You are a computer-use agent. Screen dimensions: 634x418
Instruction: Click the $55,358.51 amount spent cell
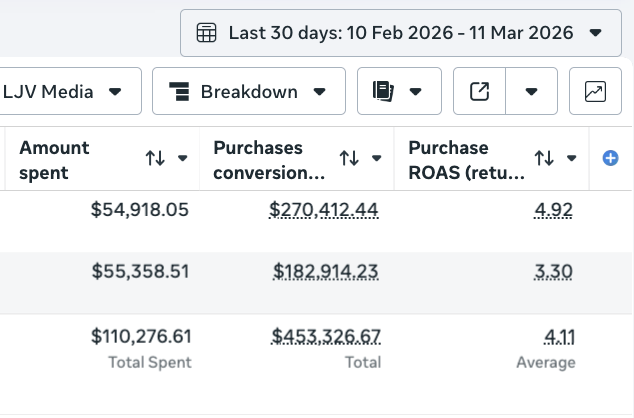140,272
